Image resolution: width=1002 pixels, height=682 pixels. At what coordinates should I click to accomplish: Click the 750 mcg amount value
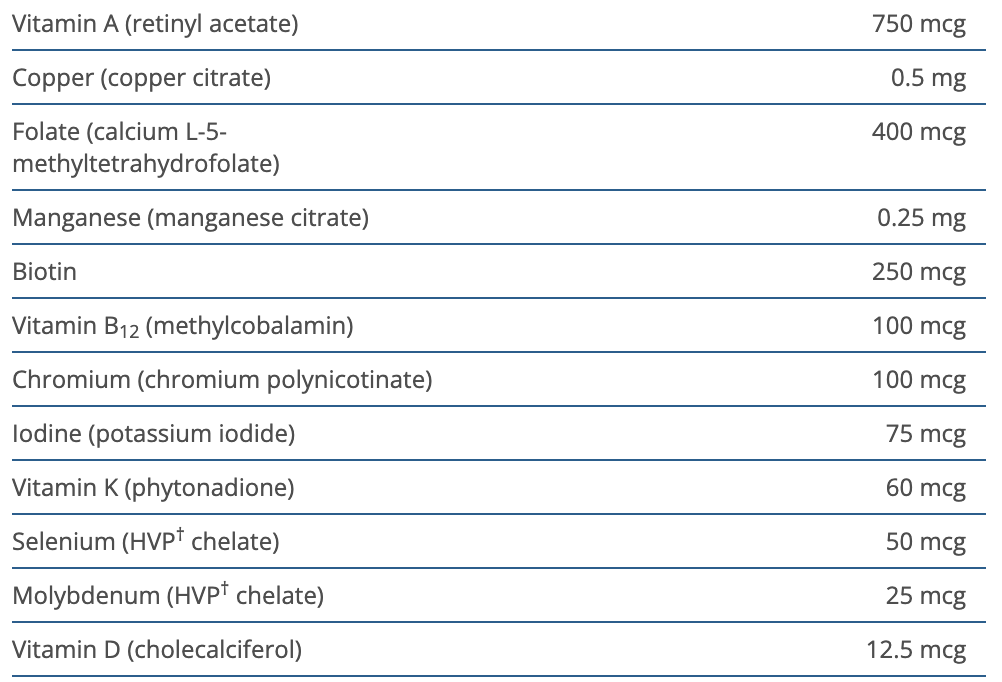click(x=919, y=24)
